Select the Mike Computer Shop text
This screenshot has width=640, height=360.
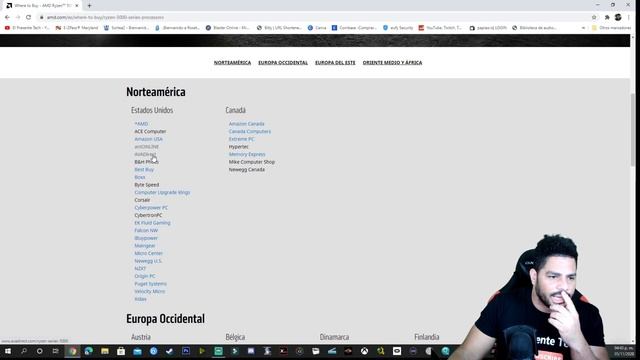(252, 162)
